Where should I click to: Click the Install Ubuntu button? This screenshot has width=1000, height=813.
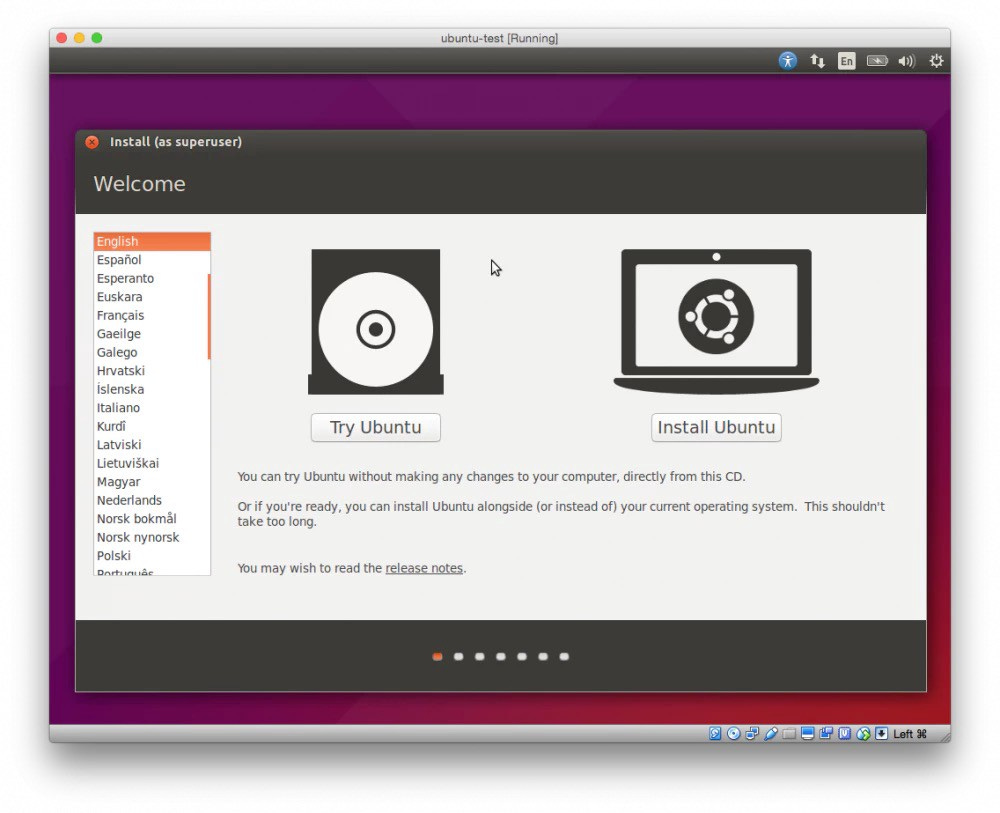716,427
